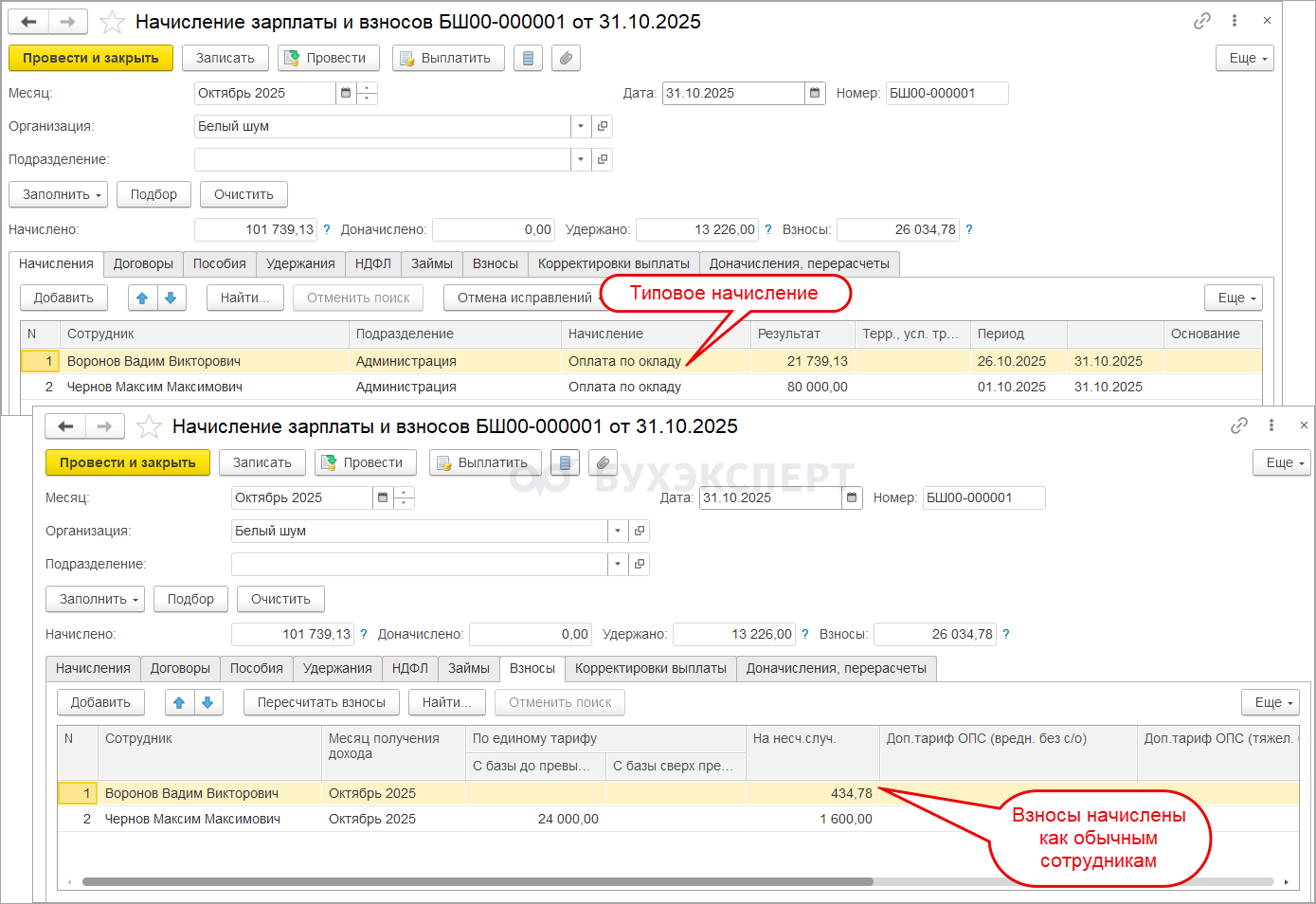The image size is (1316, 904).
Task: Move row down using the arrow beside Добавить on Начисления tab
Action: click(171, 298)
